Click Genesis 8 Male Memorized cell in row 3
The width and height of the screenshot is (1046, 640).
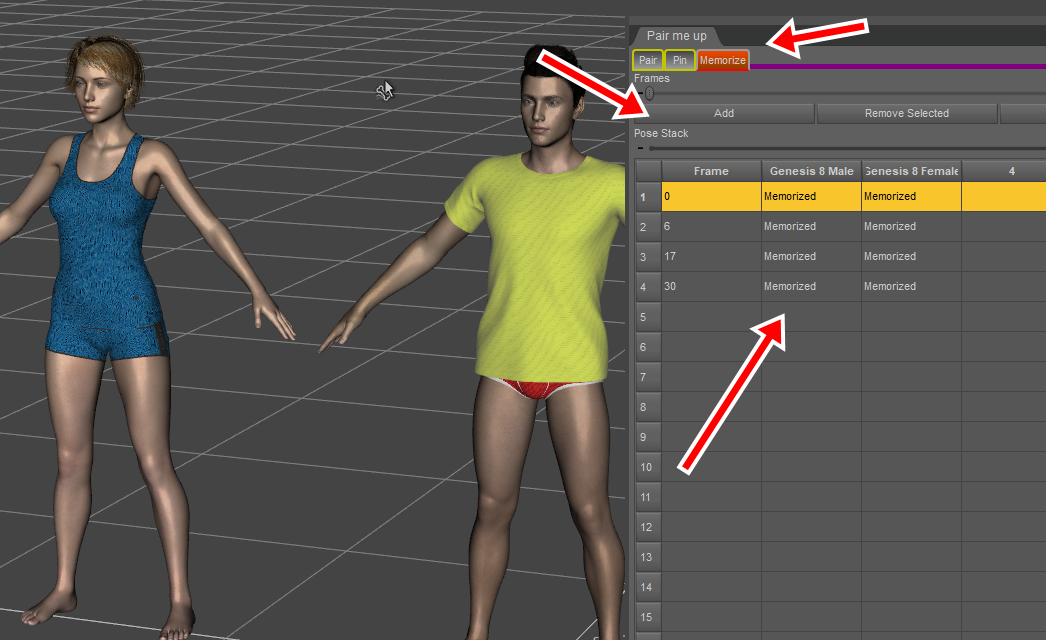pos(811,256)
